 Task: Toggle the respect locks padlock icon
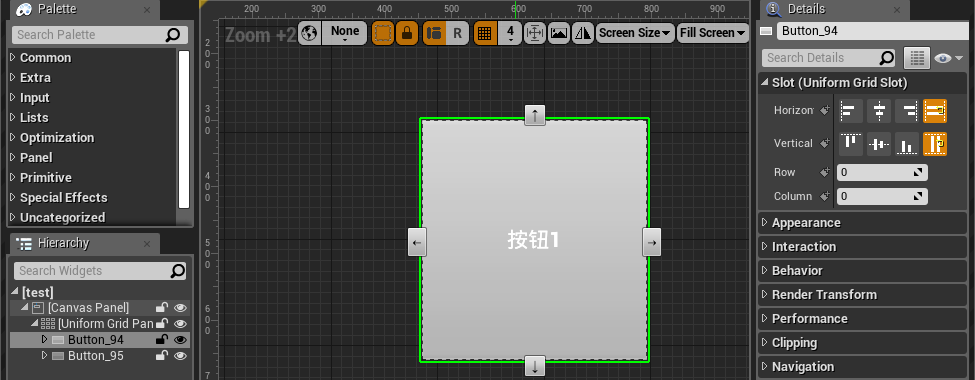(x=407, y=33)
